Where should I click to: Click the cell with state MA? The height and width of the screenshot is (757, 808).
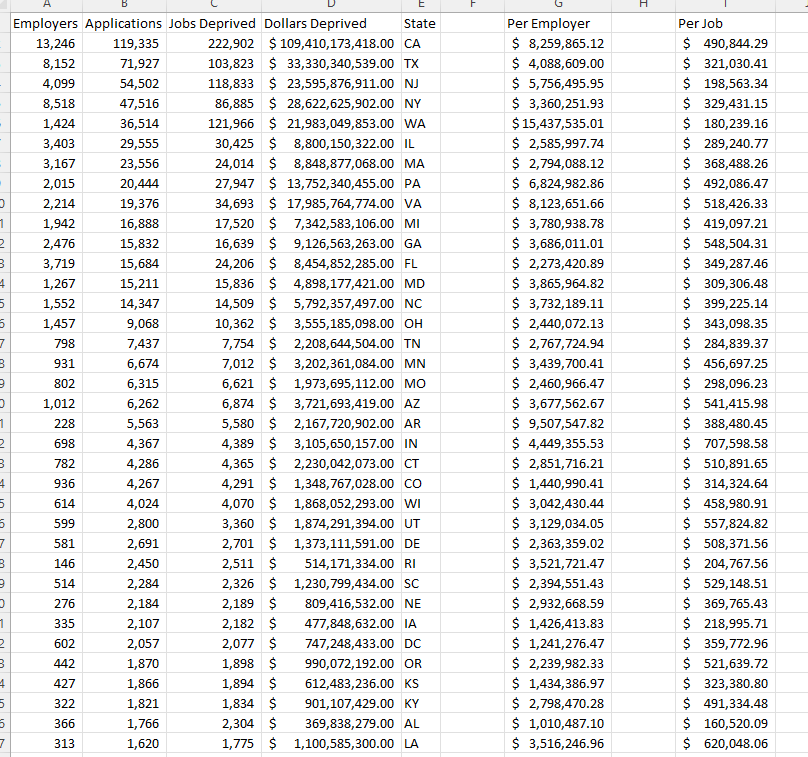(x=421, y=164)
